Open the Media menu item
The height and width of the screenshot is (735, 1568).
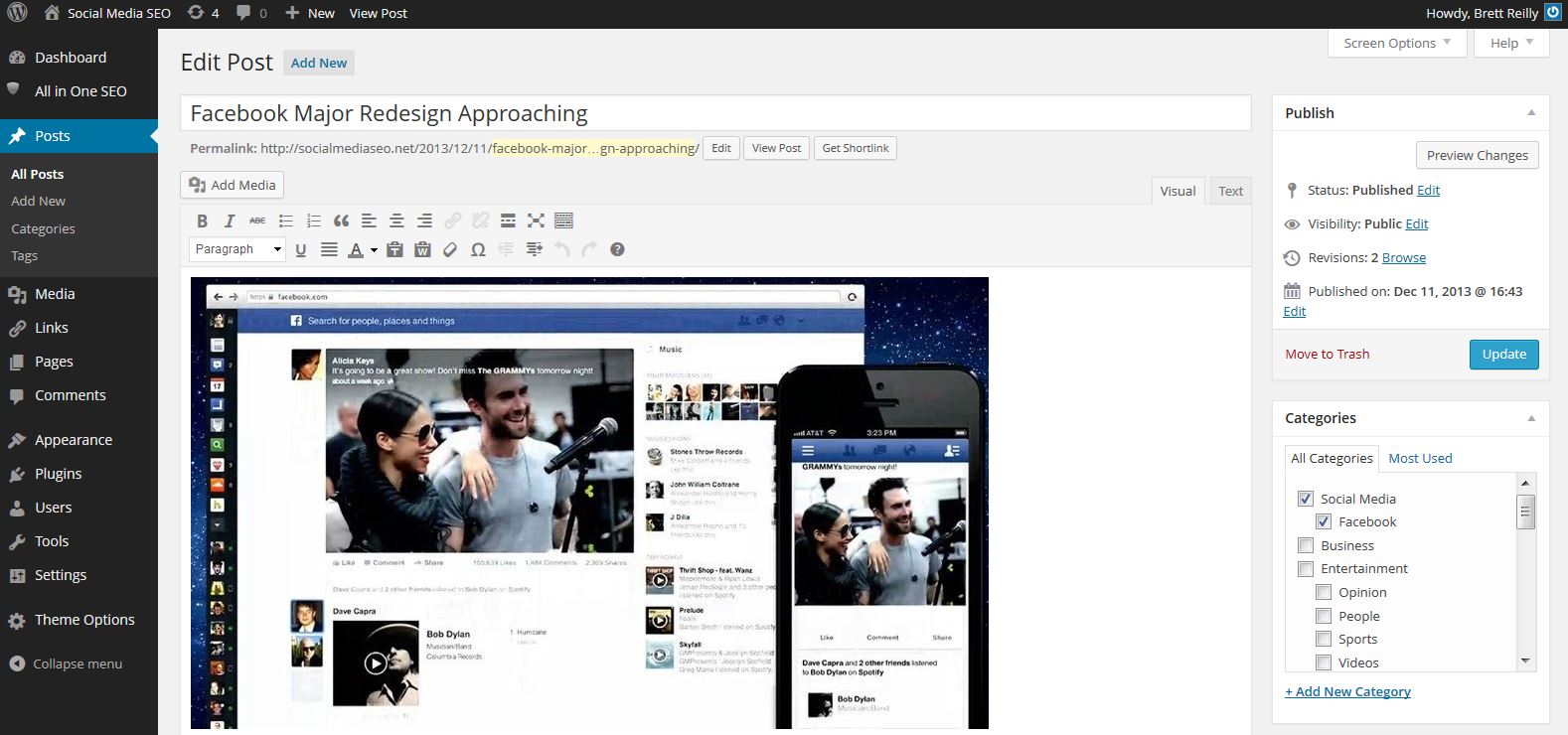pyautogui.click(x=78, y=294)
